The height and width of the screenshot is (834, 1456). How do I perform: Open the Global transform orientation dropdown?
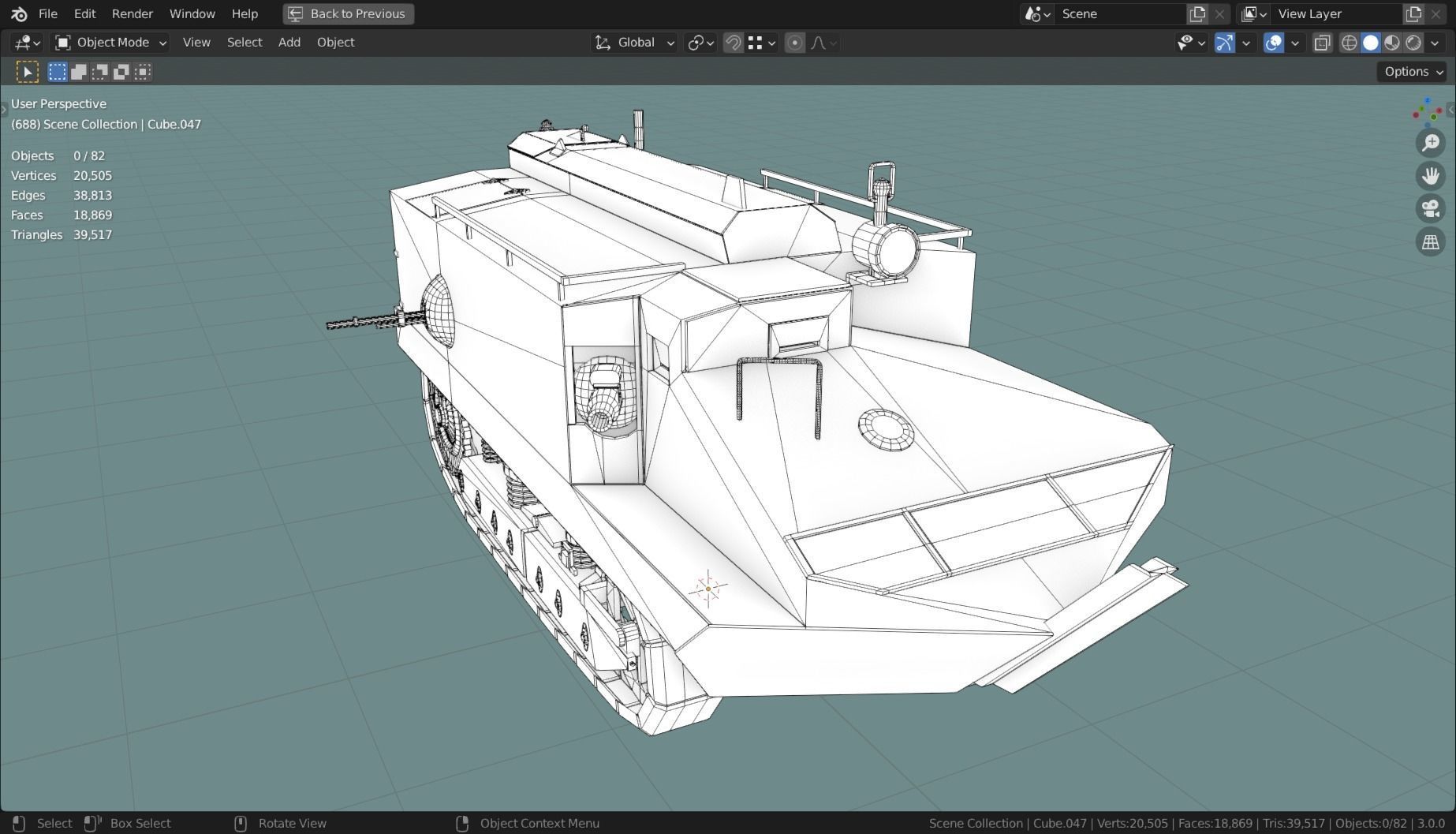[x=634, y=43]
